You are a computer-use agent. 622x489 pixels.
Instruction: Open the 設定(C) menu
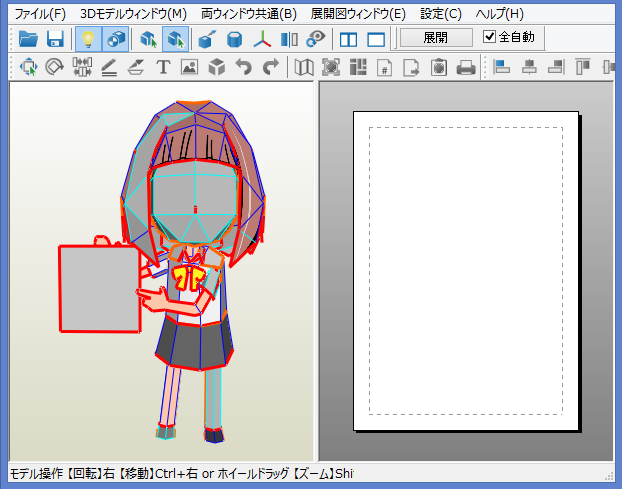click(441, 14)
